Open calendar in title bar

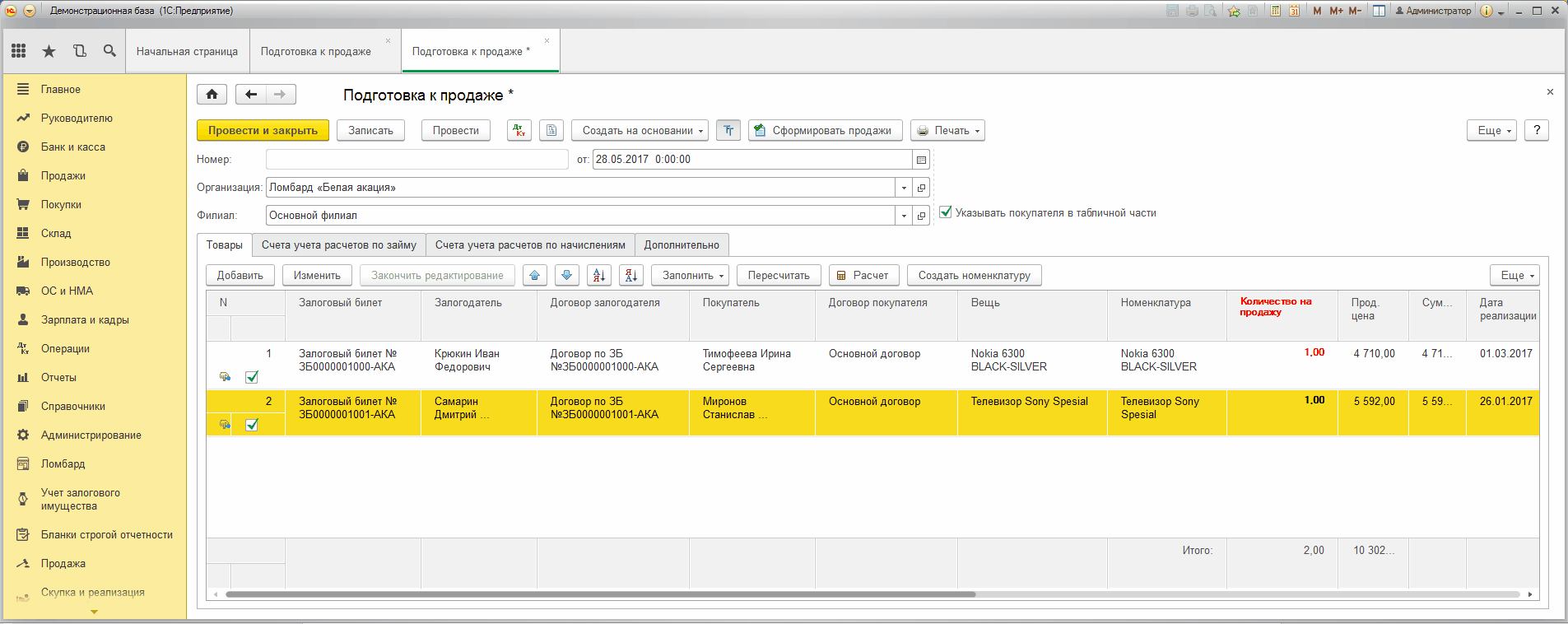[1294, 11]
